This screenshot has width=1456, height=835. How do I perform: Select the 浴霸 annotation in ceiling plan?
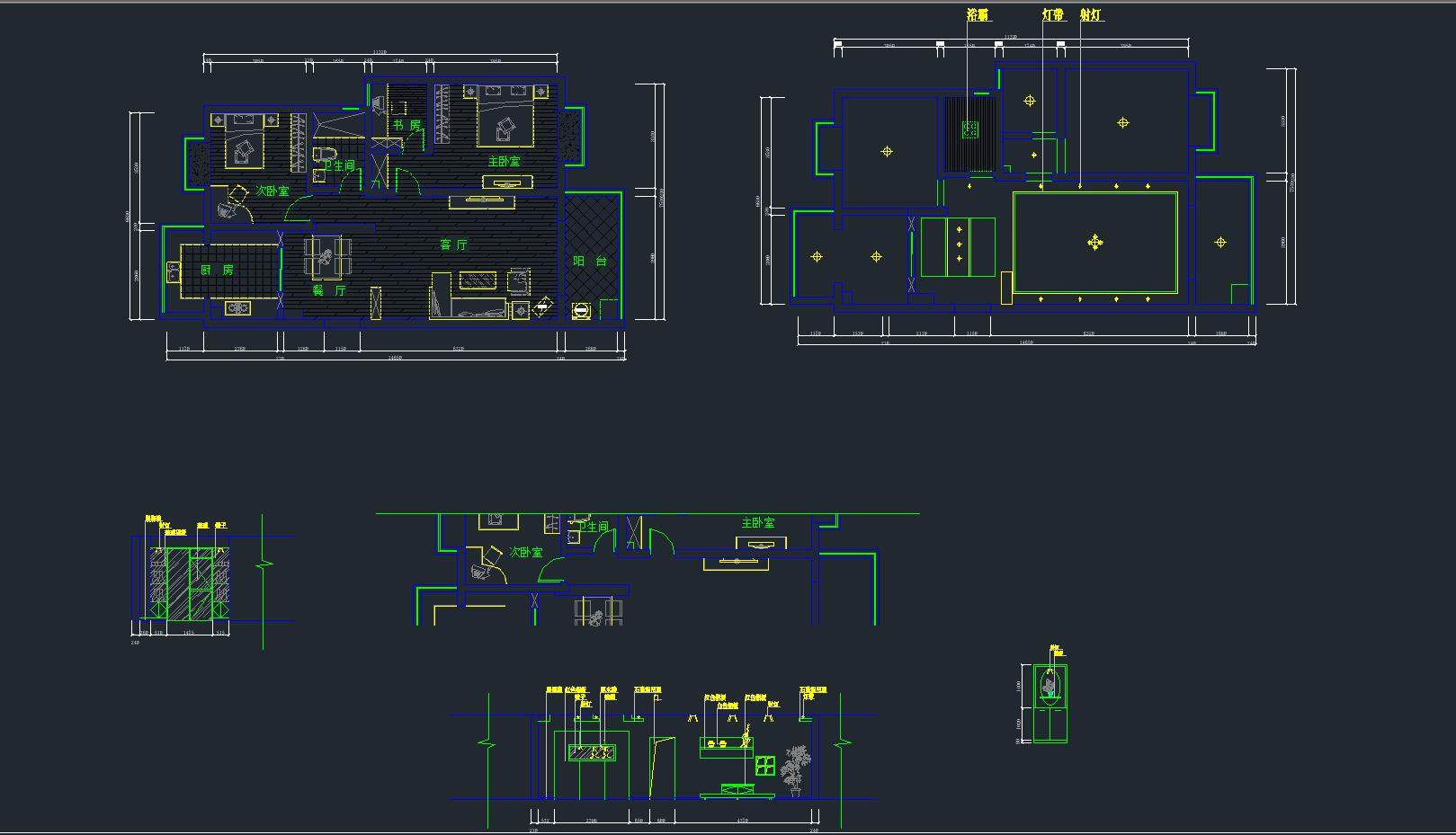tap(978, 15)
